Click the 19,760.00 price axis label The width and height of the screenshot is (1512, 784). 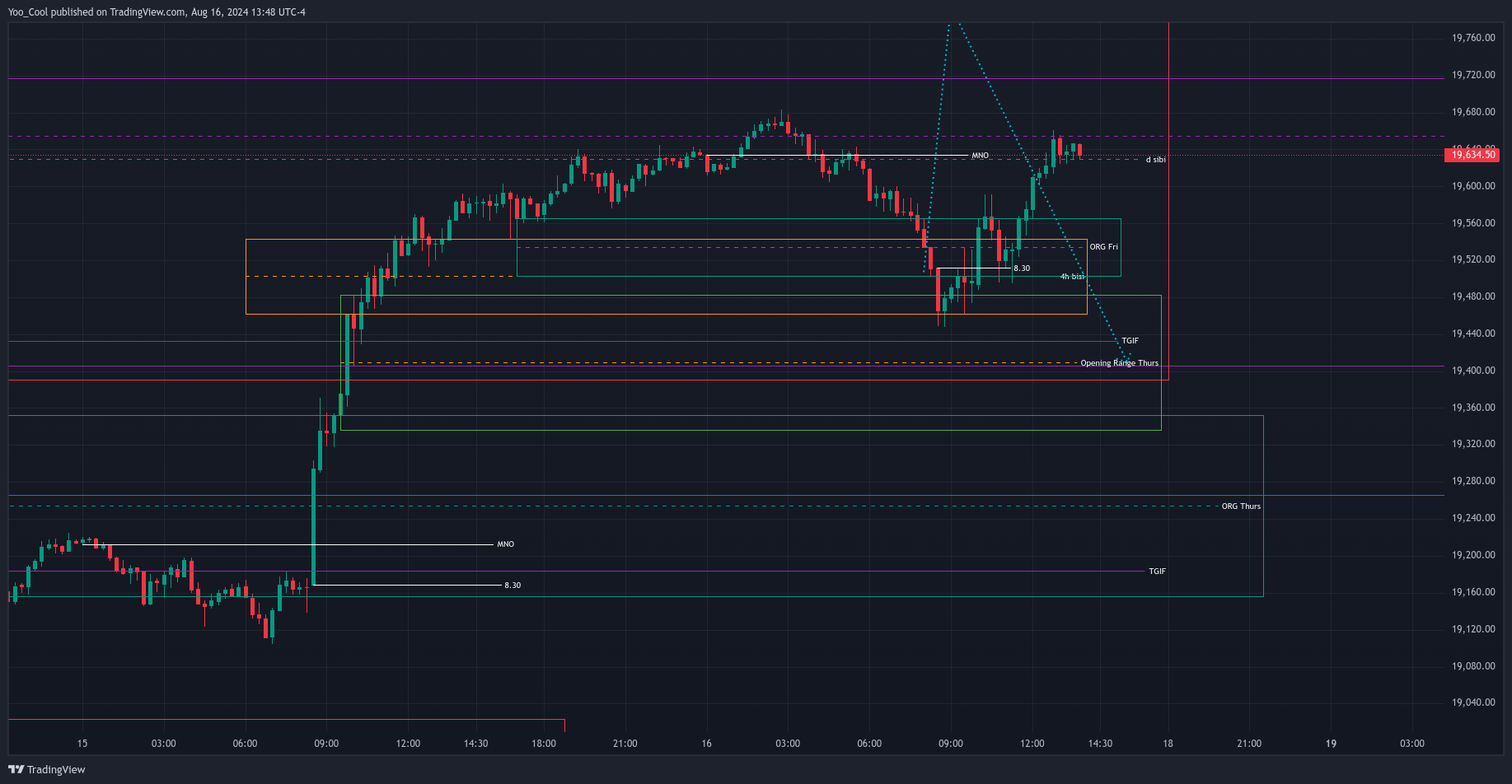point(1473,38)
